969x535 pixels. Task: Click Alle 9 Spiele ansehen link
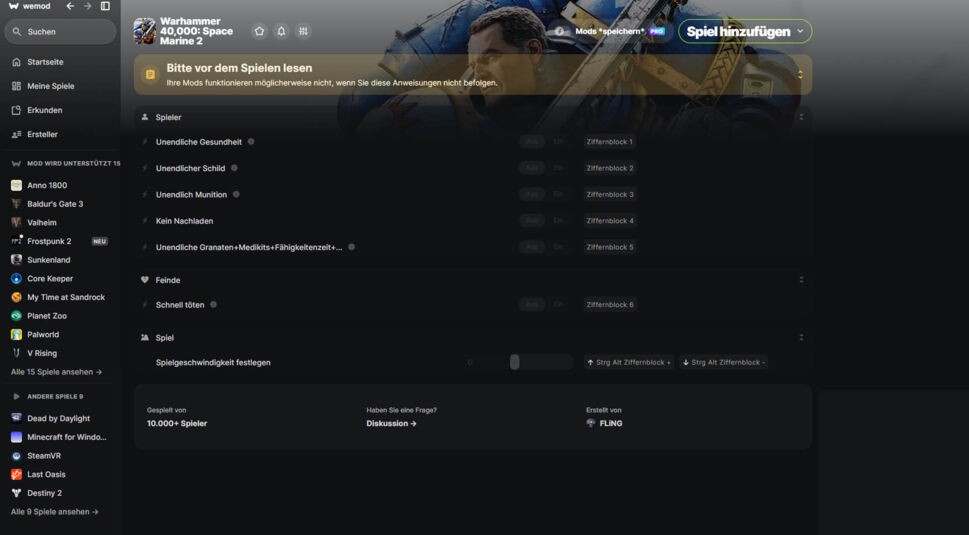click(54, 512)
